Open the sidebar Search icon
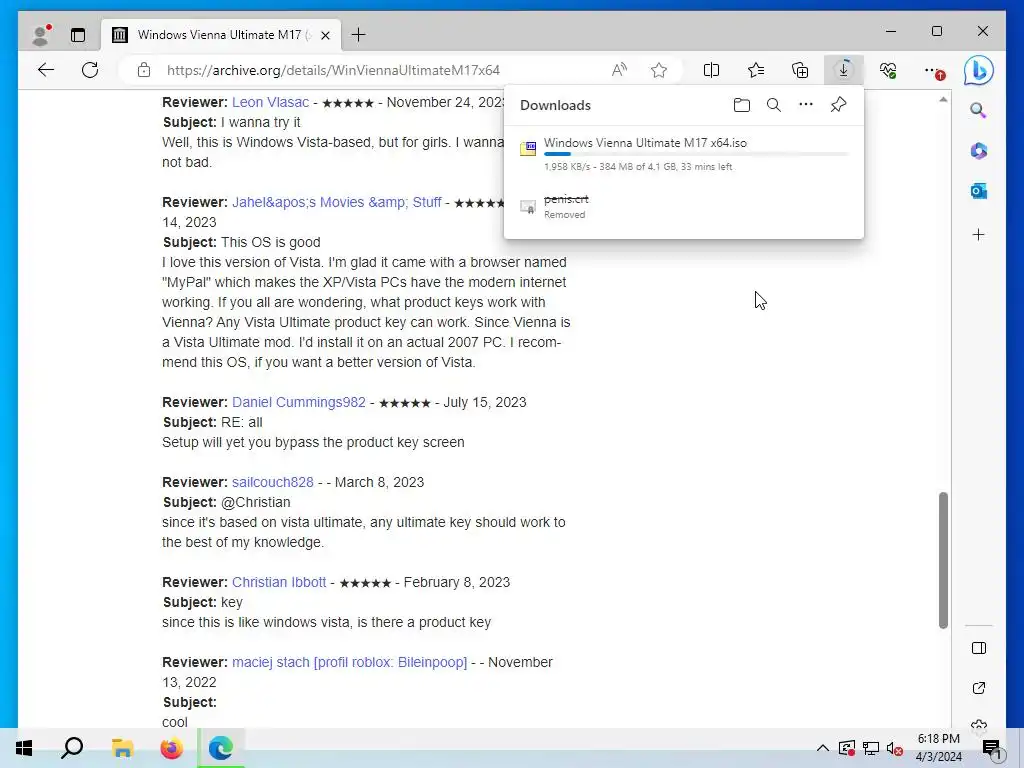 [978, 110]
